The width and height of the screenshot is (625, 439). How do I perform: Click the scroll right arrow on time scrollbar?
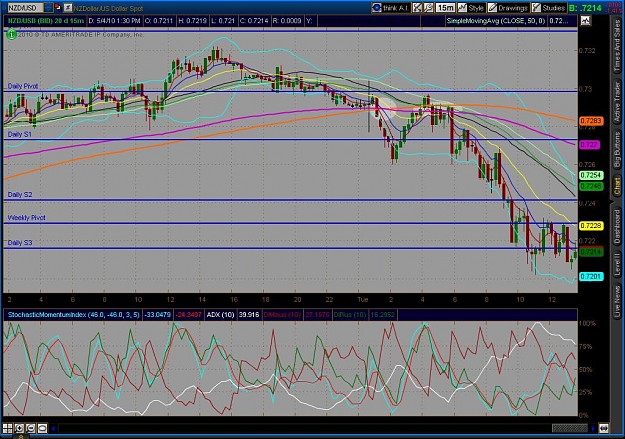(593, 429)
